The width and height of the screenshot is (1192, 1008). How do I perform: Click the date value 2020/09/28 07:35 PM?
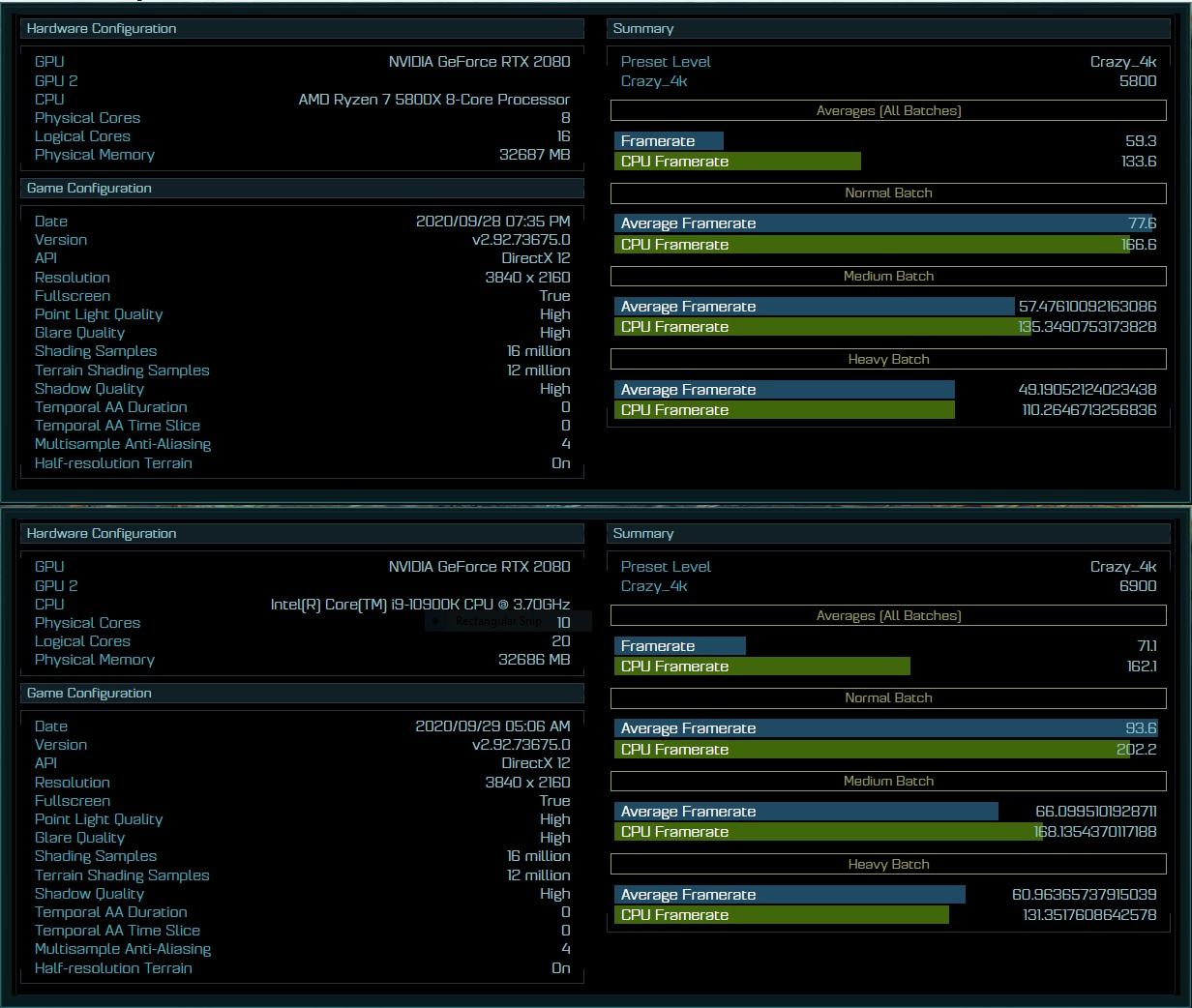tap(492, 222)
